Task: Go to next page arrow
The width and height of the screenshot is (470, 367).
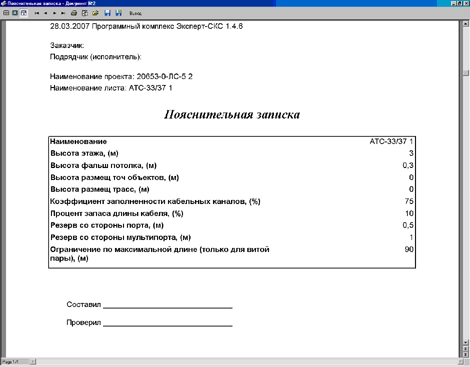Action: 54,13
